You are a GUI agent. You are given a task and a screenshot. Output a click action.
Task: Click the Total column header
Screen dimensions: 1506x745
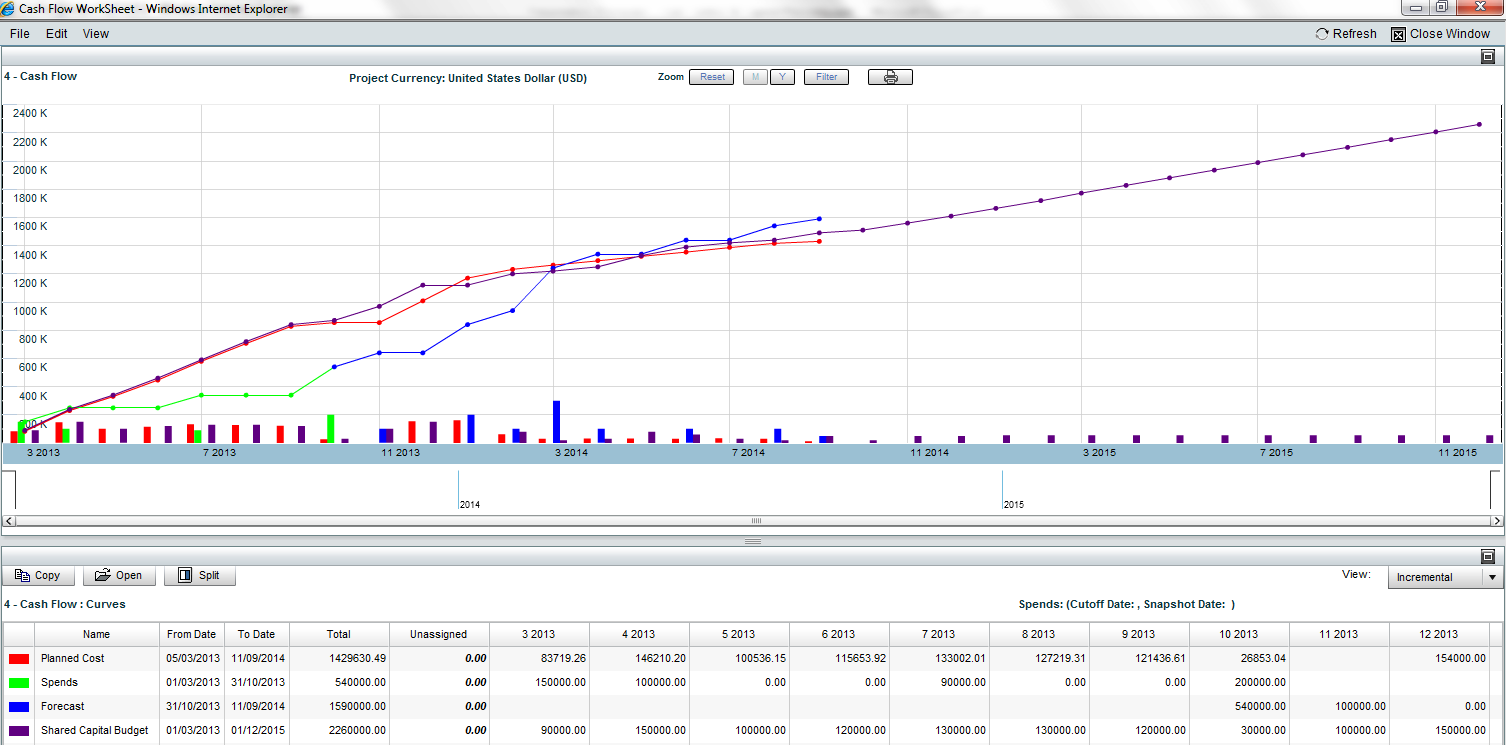pyautogui.click(x=339, y=634)
